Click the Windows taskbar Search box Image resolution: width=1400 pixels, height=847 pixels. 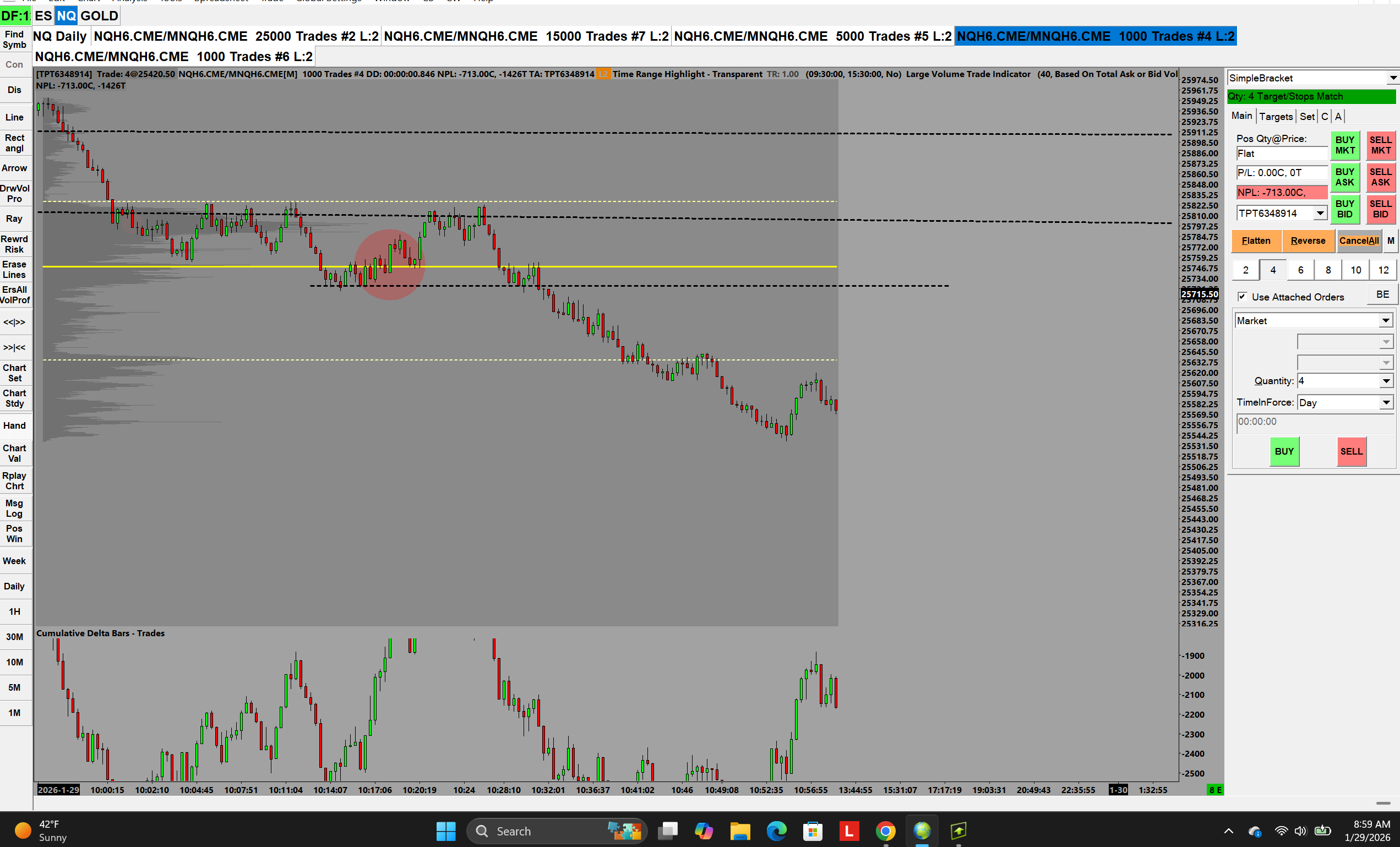pos(557,831)
